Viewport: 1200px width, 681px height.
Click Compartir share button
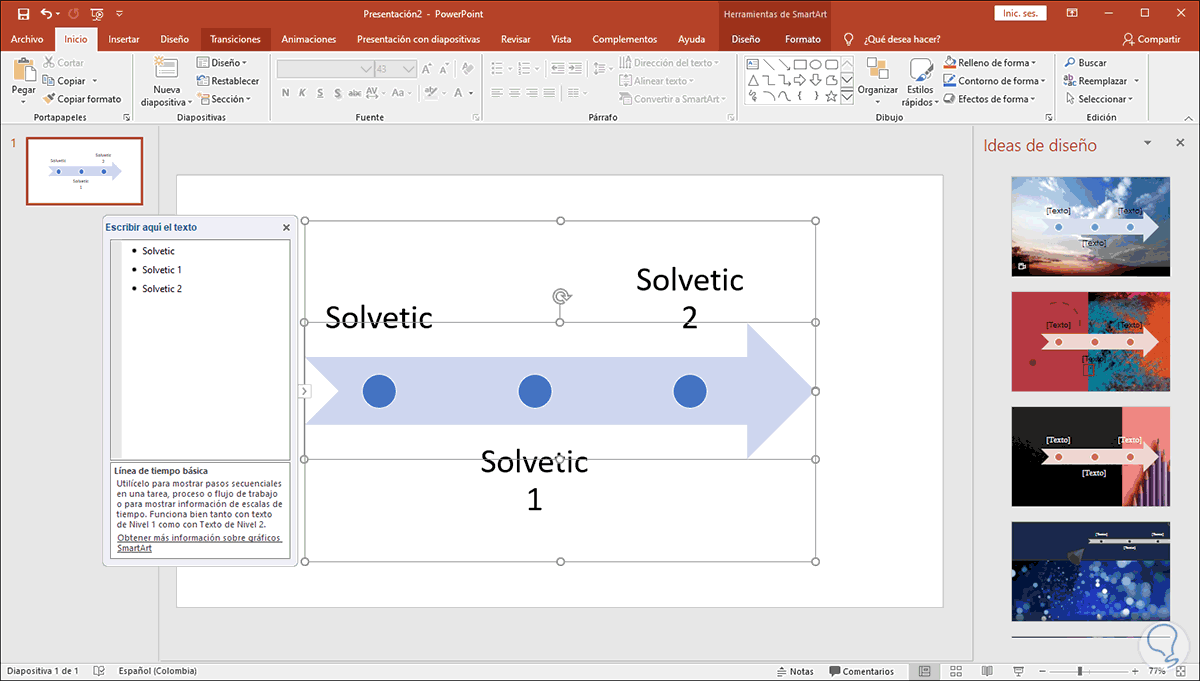pos(1151,39)
